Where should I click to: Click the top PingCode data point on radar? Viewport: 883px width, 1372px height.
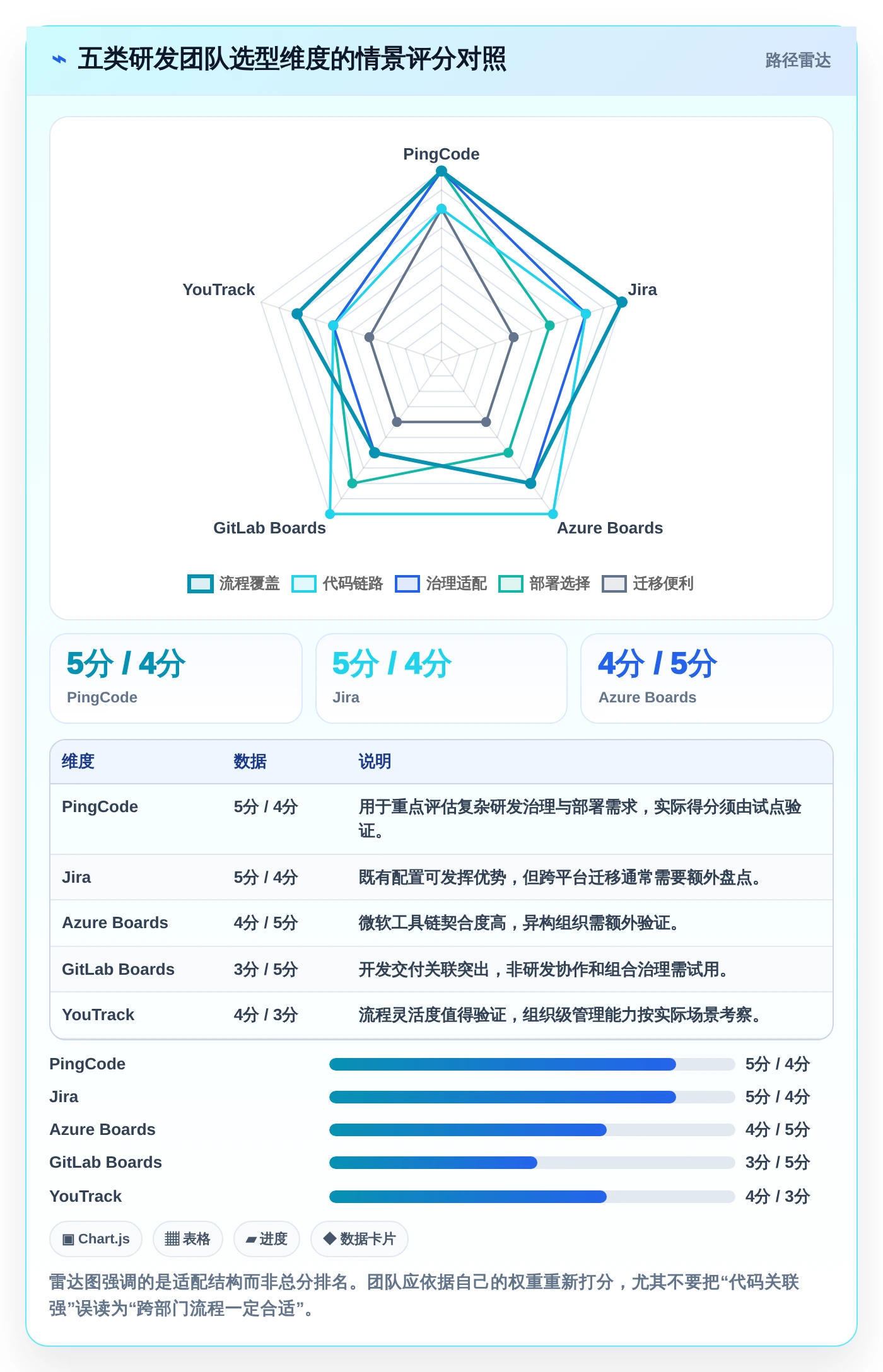click(x=441, y=171)
